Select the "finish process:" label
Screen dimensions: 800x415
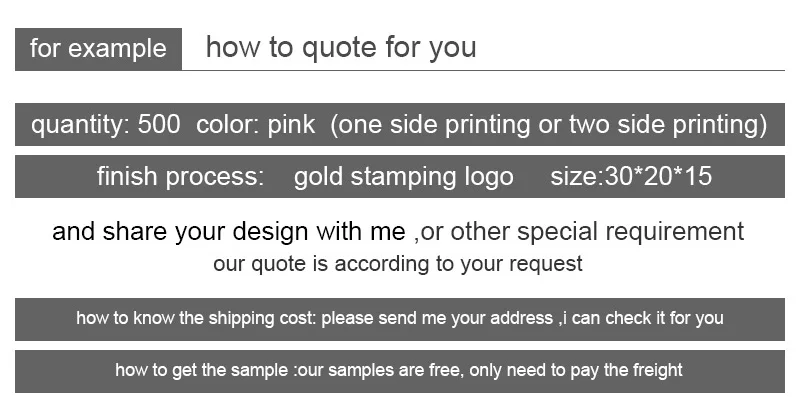point(180,177)
